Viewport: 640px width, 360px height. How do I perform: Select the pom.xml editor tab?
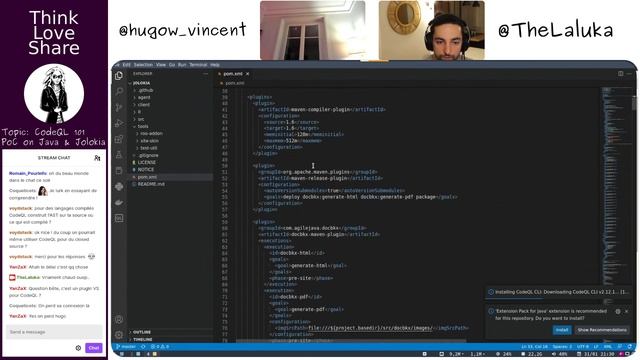[x=233, y=74]
